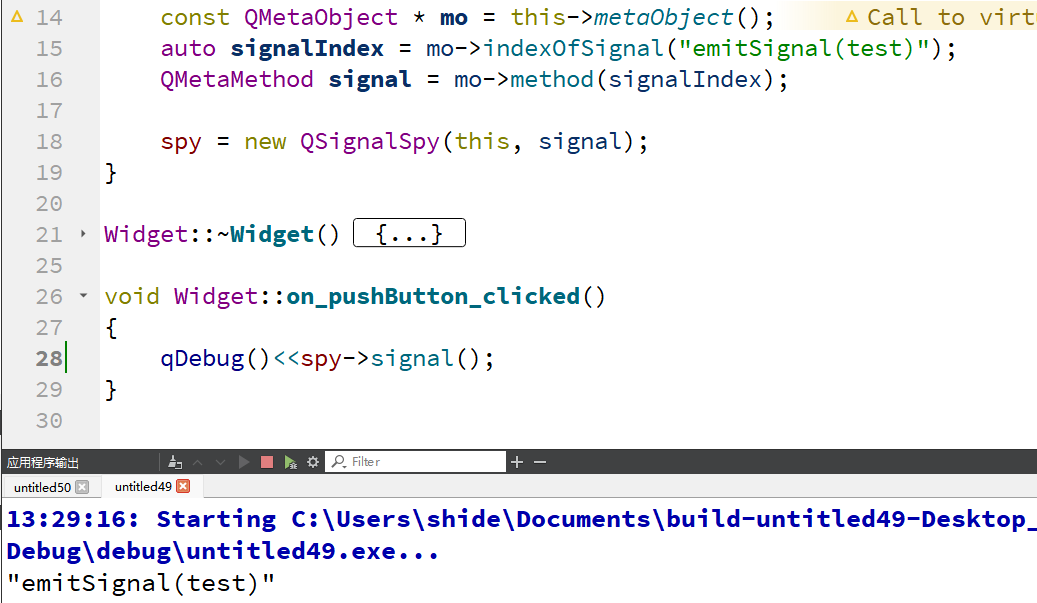This screenshot has width=1037, height=603.
Task: Go to the previous output item with the up arrow
Action: (x=197, y=462)
